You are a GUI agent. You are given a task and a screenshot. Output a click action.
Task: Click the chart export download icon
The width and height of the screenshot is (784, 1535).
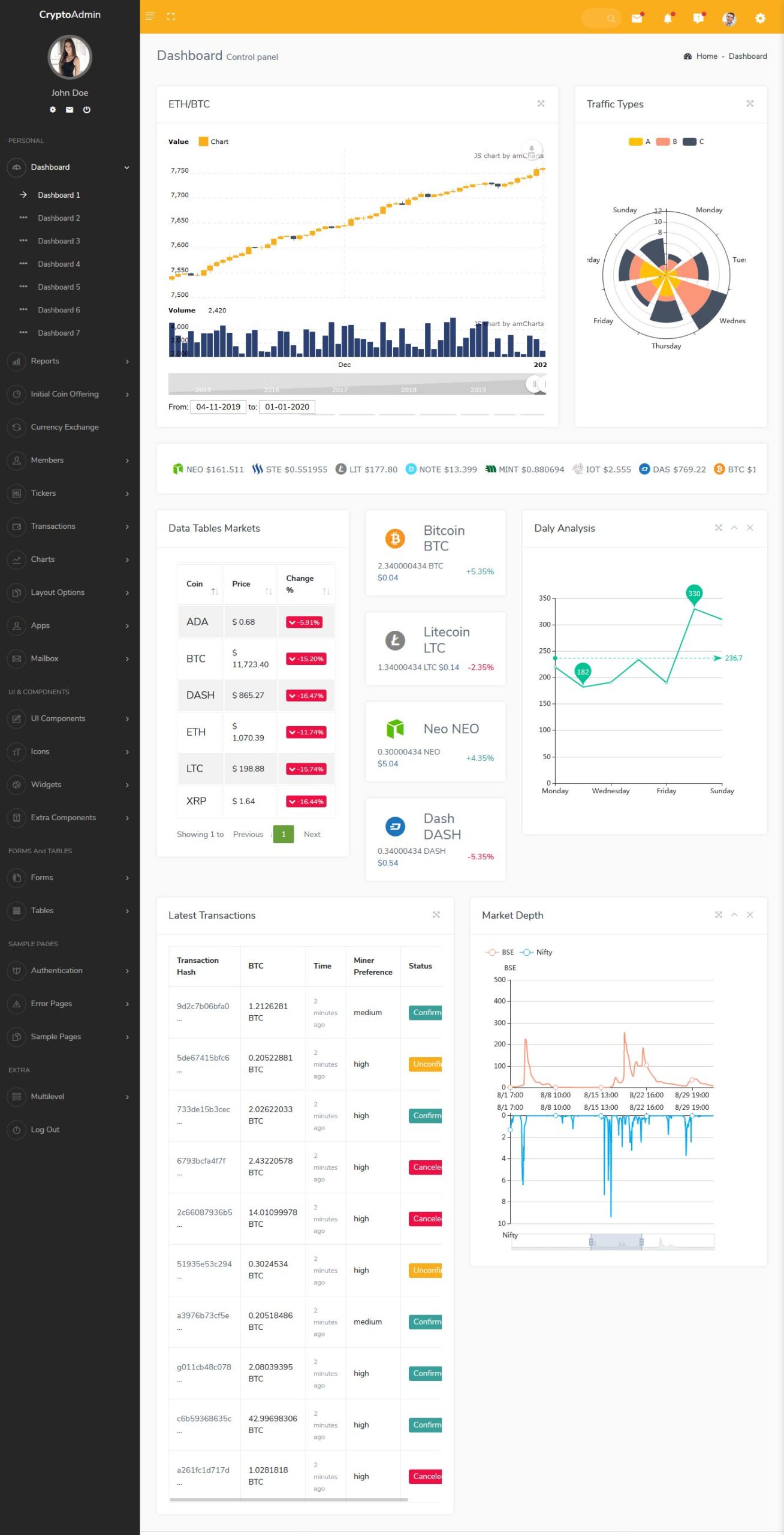pos(531,148)
